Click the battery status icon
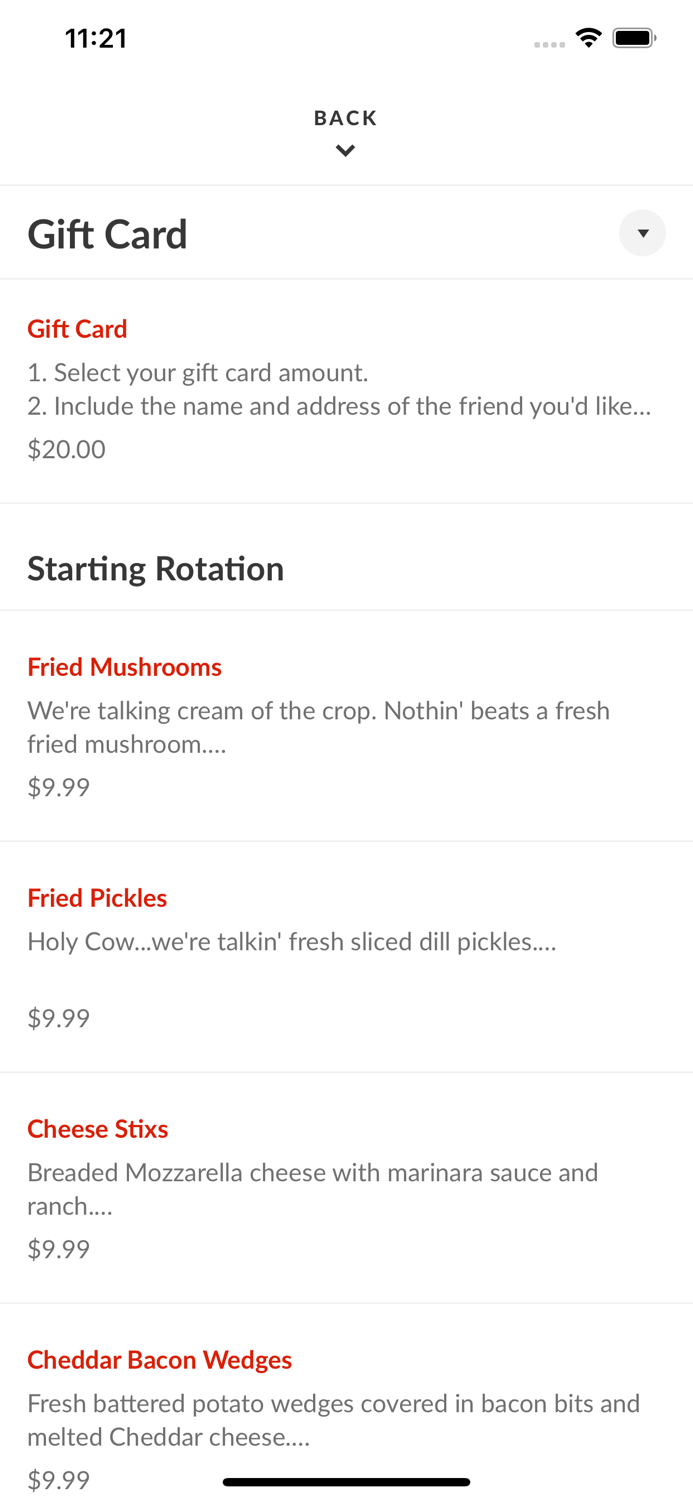The image size is (693, 1500). (634, 38)
